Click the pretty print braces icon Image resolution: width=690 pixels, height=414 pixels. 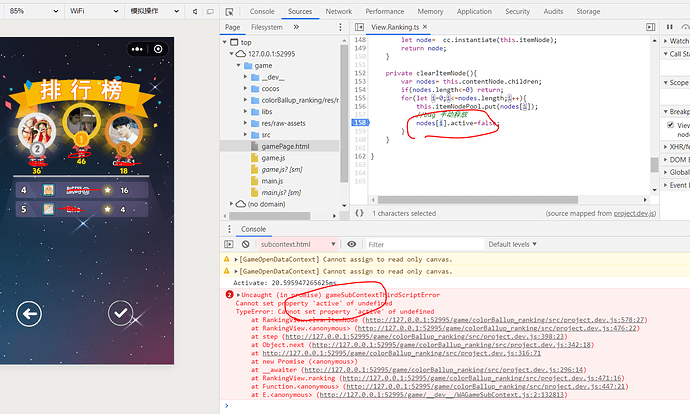360,213
